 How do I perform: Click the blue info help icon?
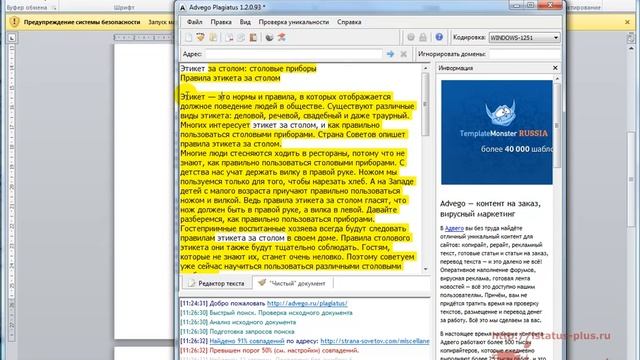[439, 37]
